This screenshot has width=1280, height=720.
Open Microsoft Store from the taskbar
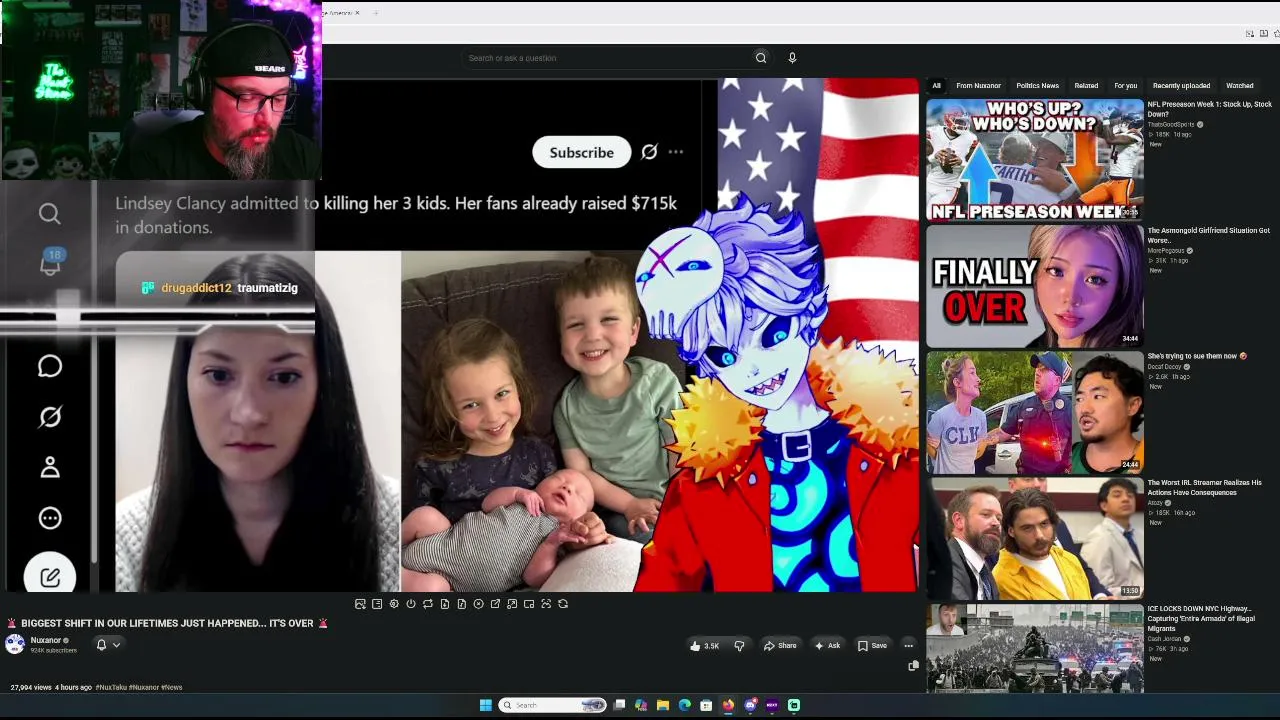tap(706, 705)
